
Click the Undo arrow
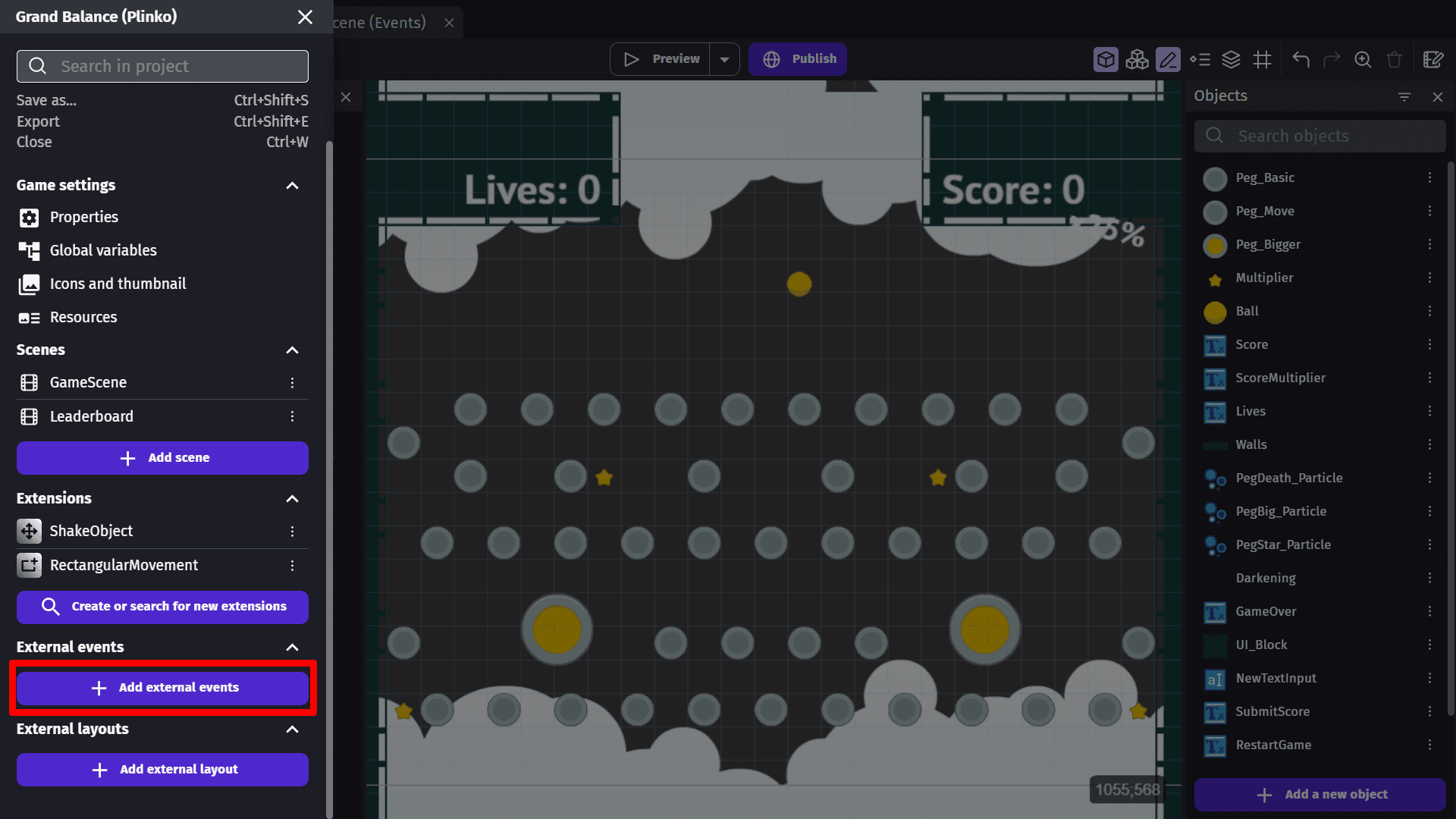(1301, 59)
